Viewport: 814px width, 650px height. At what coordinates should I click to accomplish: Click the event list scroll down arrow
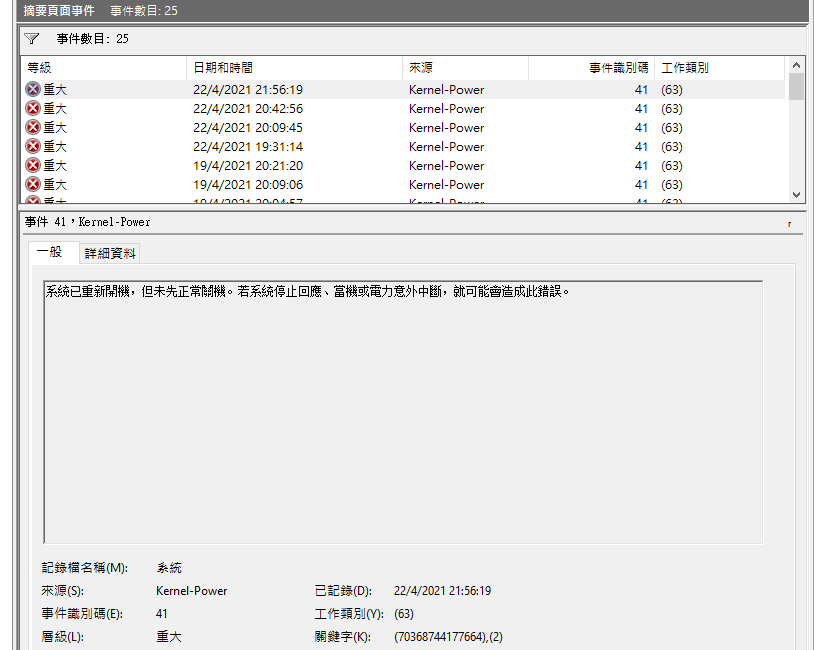coord(796,195)
